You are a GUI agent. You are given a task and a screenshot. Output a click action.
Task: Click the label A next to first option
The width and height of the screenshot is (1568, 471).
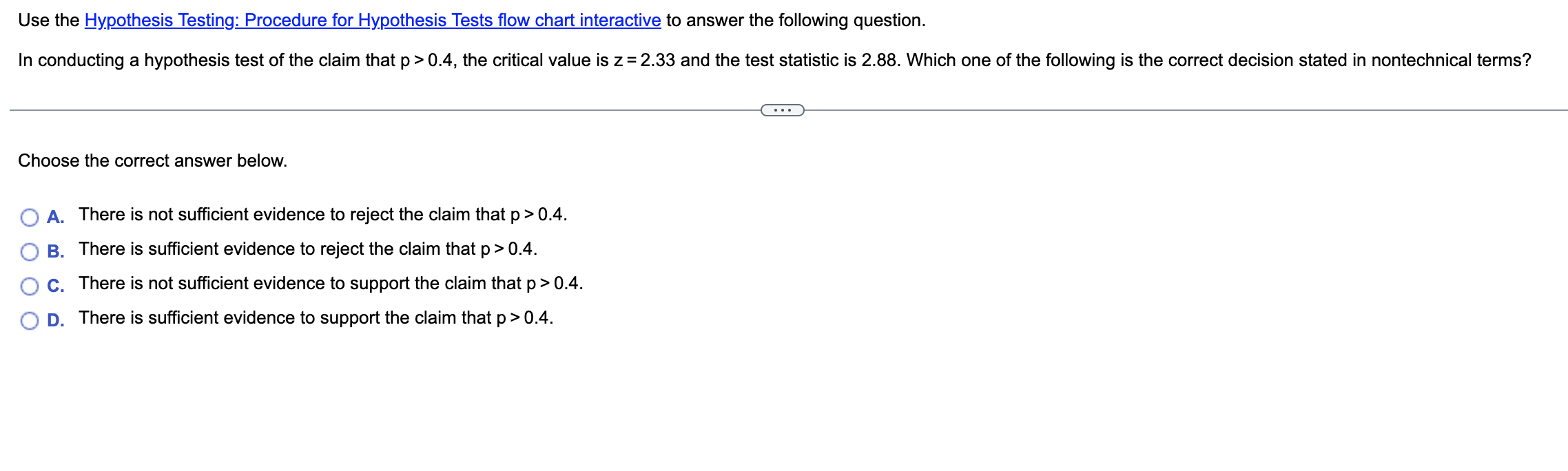pyautogui.click(x=54, y=216)
